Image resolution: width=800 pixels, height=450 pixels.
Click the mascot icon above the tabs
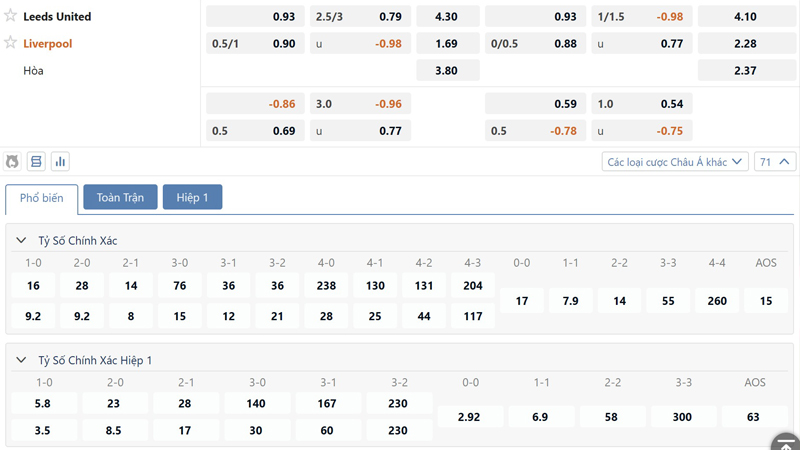click(13, 161)
